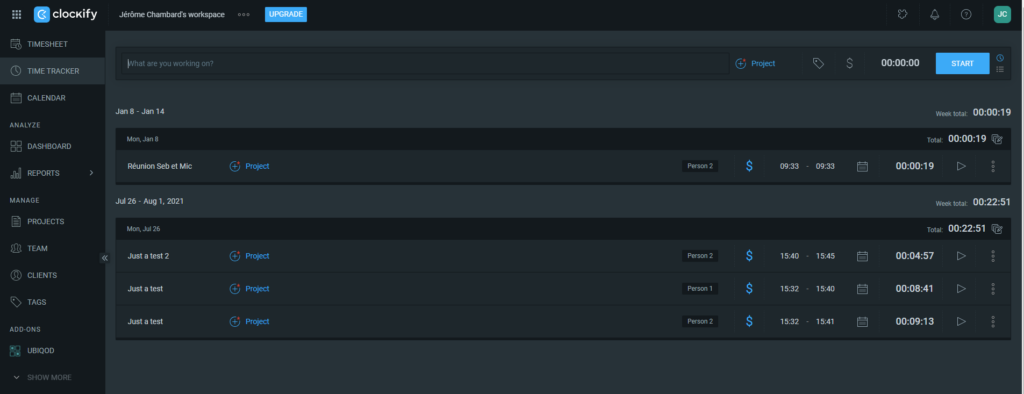Image resolution: width=1024 pixels, height=394 pixels.
Task: Expand the Reports submenu arrow
Action: [91, 173]
